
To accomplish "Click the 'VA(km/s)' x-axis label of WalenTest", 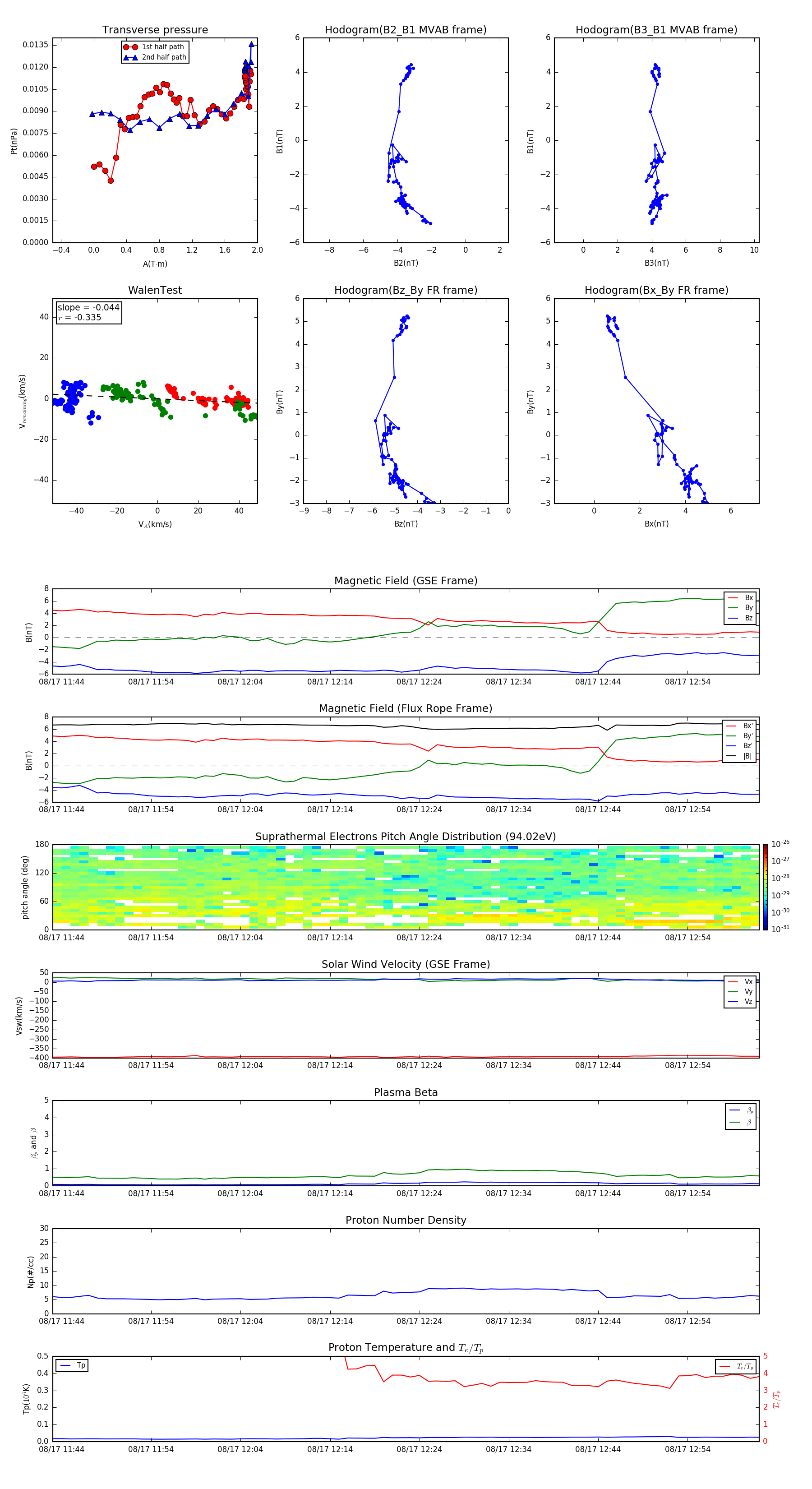I will point(155,524).
